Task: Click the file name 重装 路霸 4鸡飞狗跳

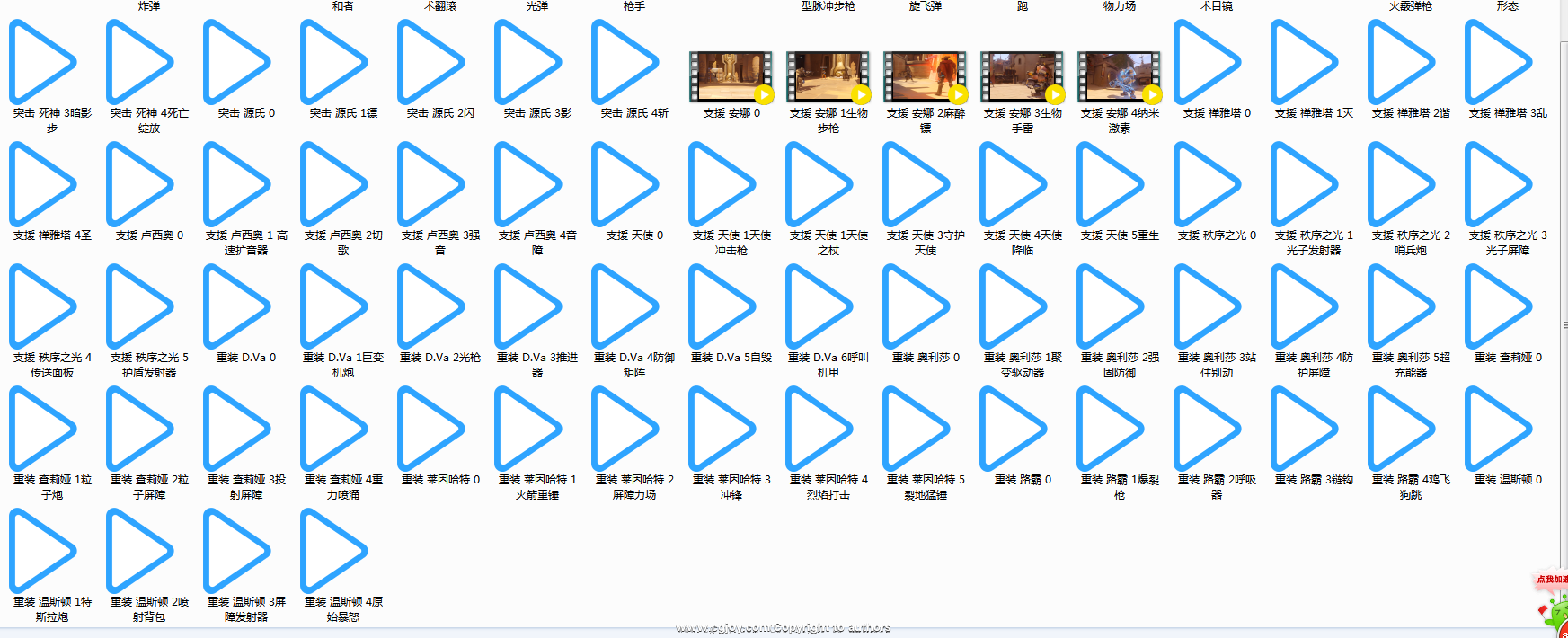Action: click(x=1411, y=487)
